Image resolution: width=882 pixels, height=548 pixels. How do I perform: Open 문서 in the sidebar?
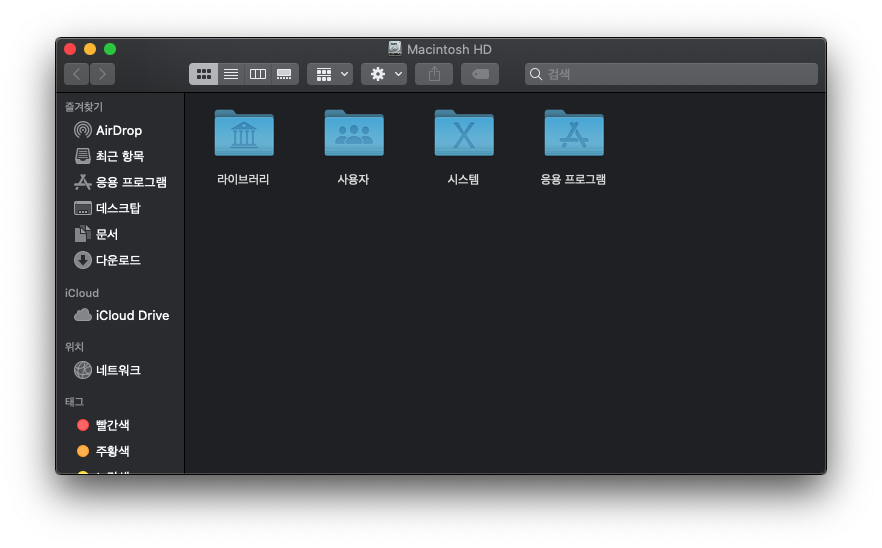tap(96, 234)
